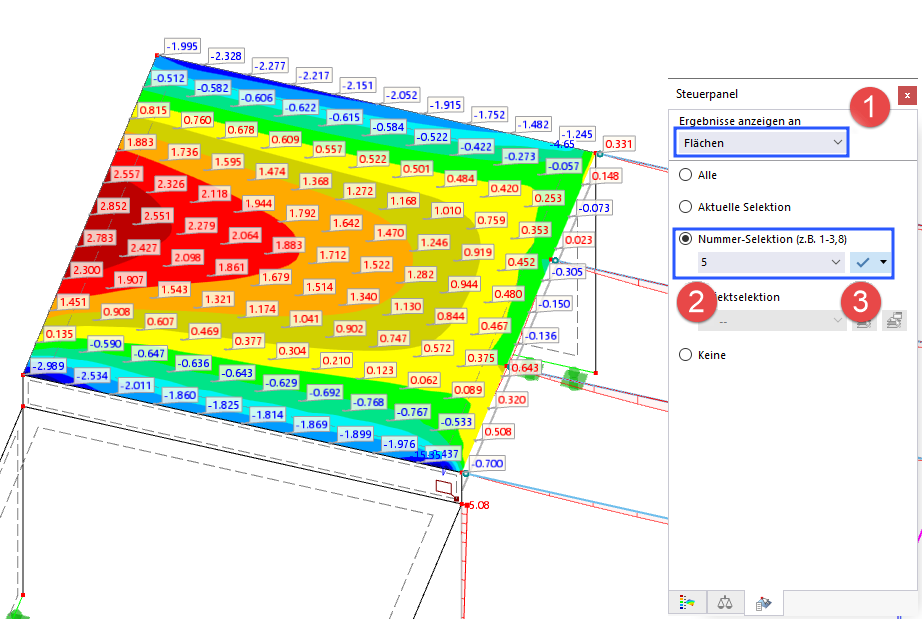Image resolution: width=922 pixels, height=619 pixels.
Task: Click the result value 0.062
Action: tap(424, 380)
